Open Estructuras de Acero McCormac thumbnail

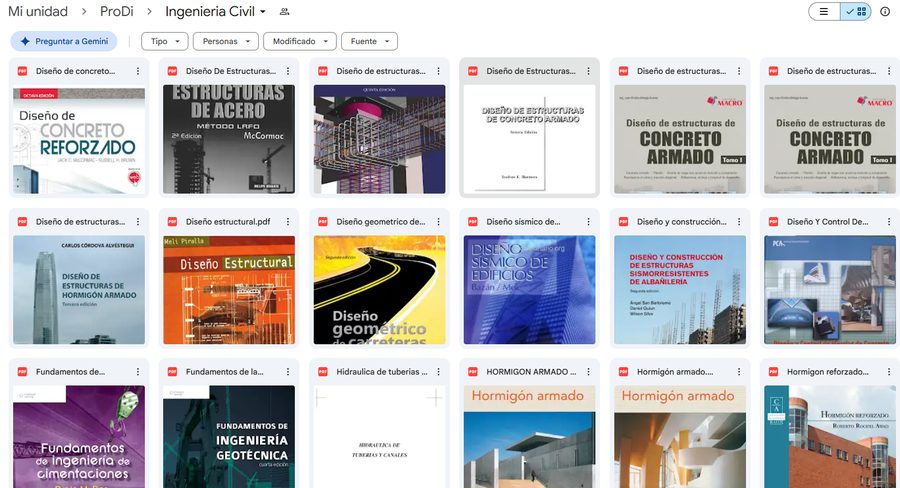[229, 140]
